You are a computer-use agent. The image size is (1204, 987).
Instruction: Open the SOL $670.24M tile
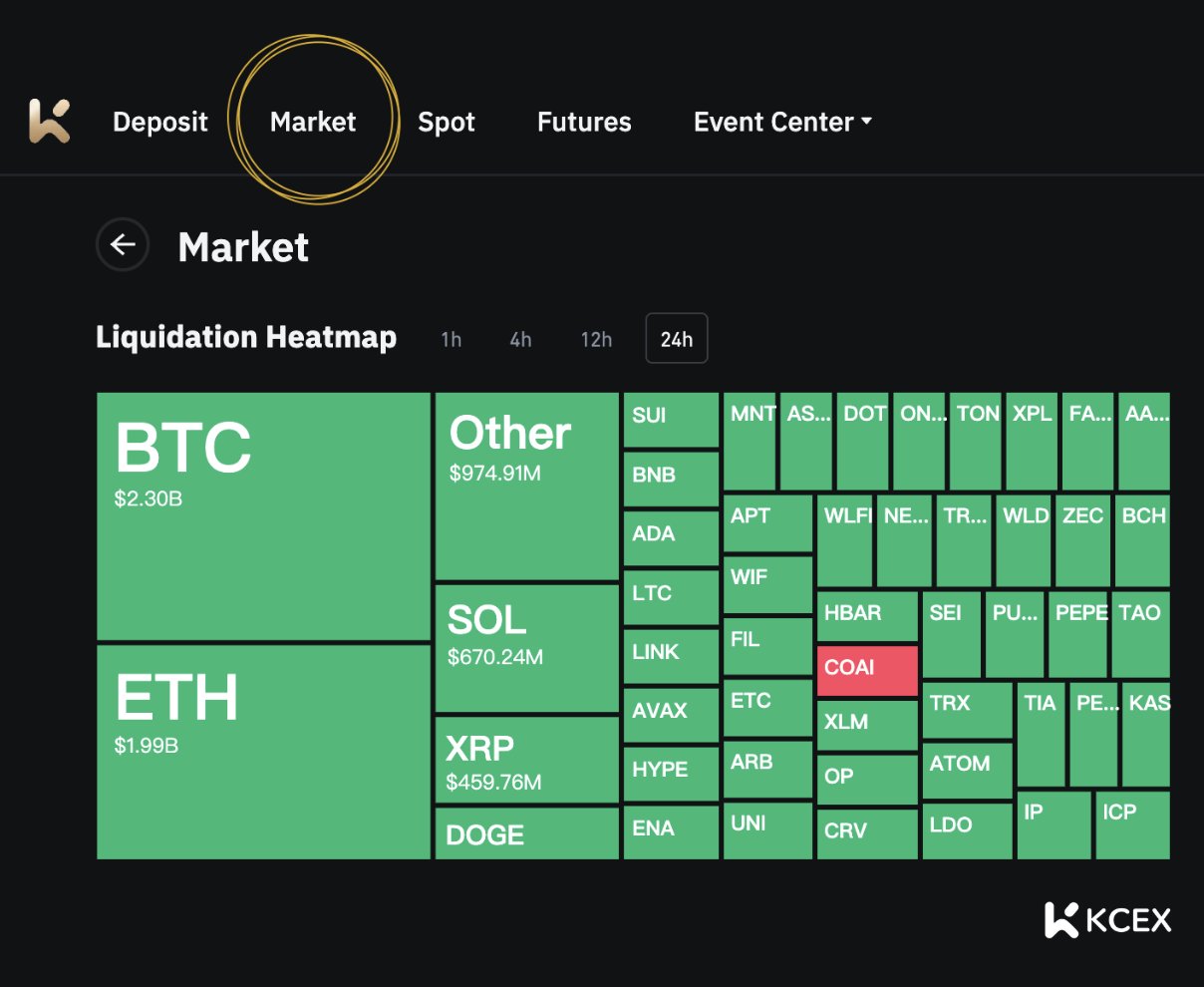tap(526, 648)
